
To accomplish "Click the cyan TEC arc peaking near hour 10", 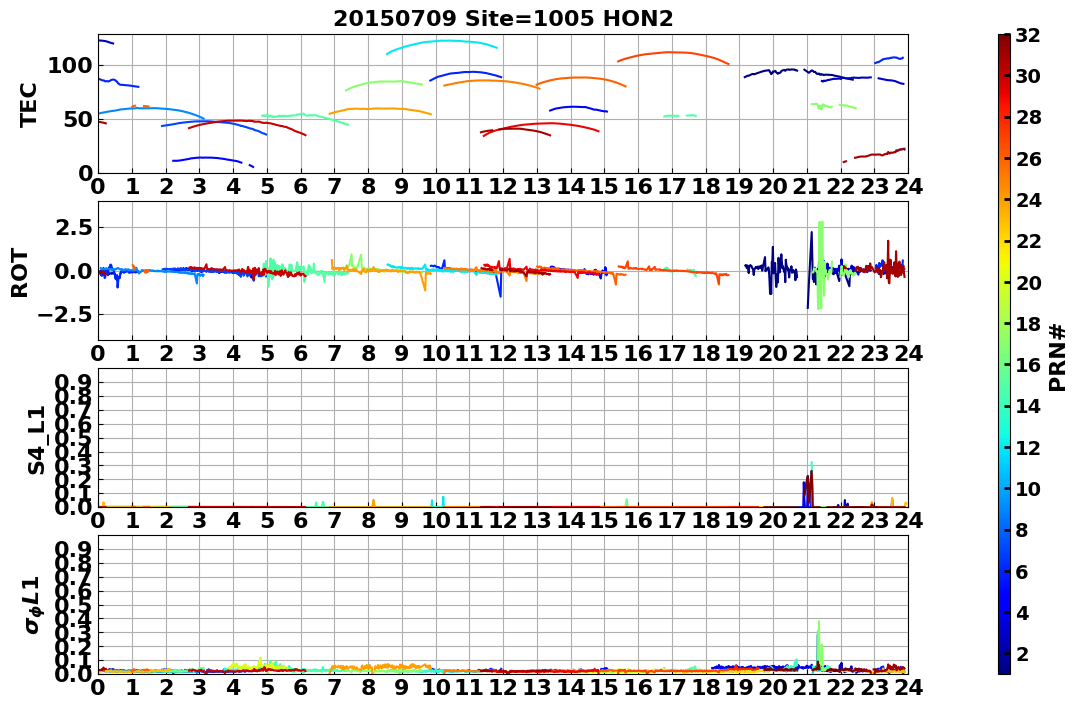I will (x=442, y=42).
